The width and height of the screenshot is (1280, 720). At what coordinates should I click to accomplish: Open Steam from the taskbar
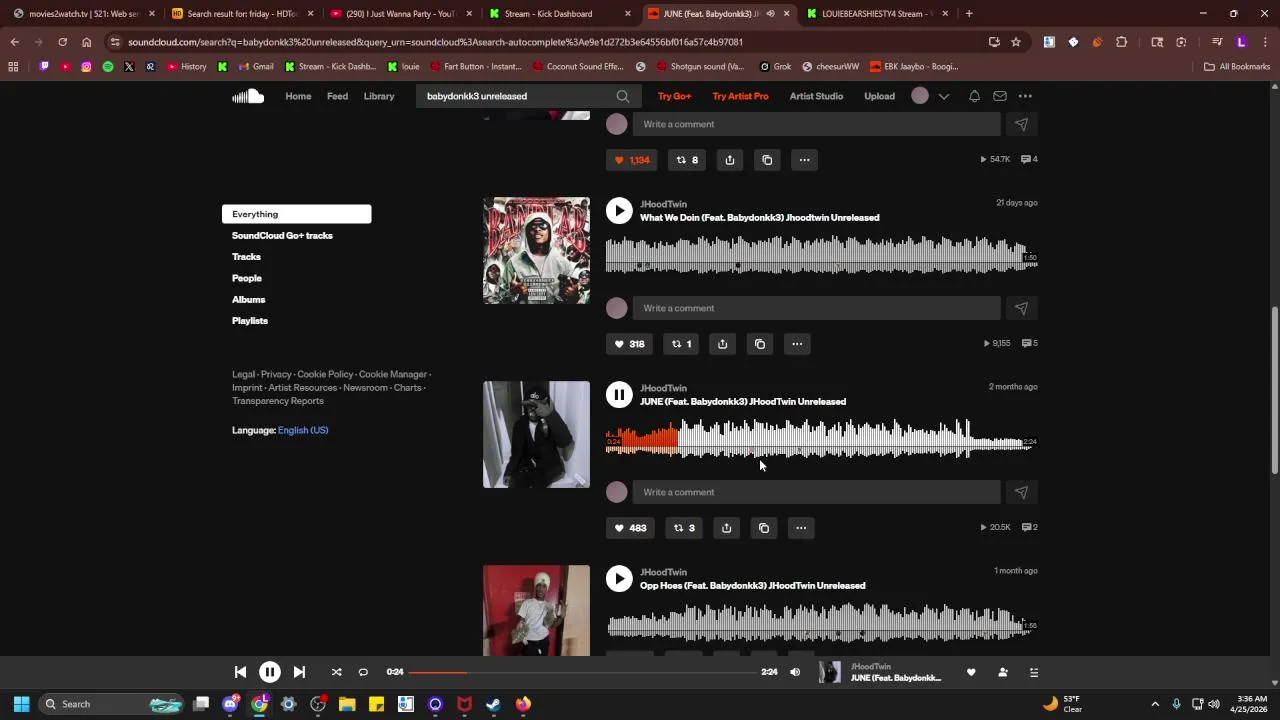(493, 704)
